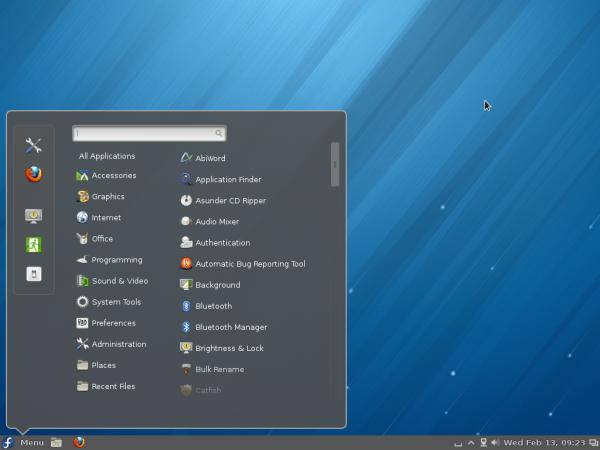Open Bluetooth Manager
The height and width of the screenshot is (450, 600).
[x=230, y=327]
